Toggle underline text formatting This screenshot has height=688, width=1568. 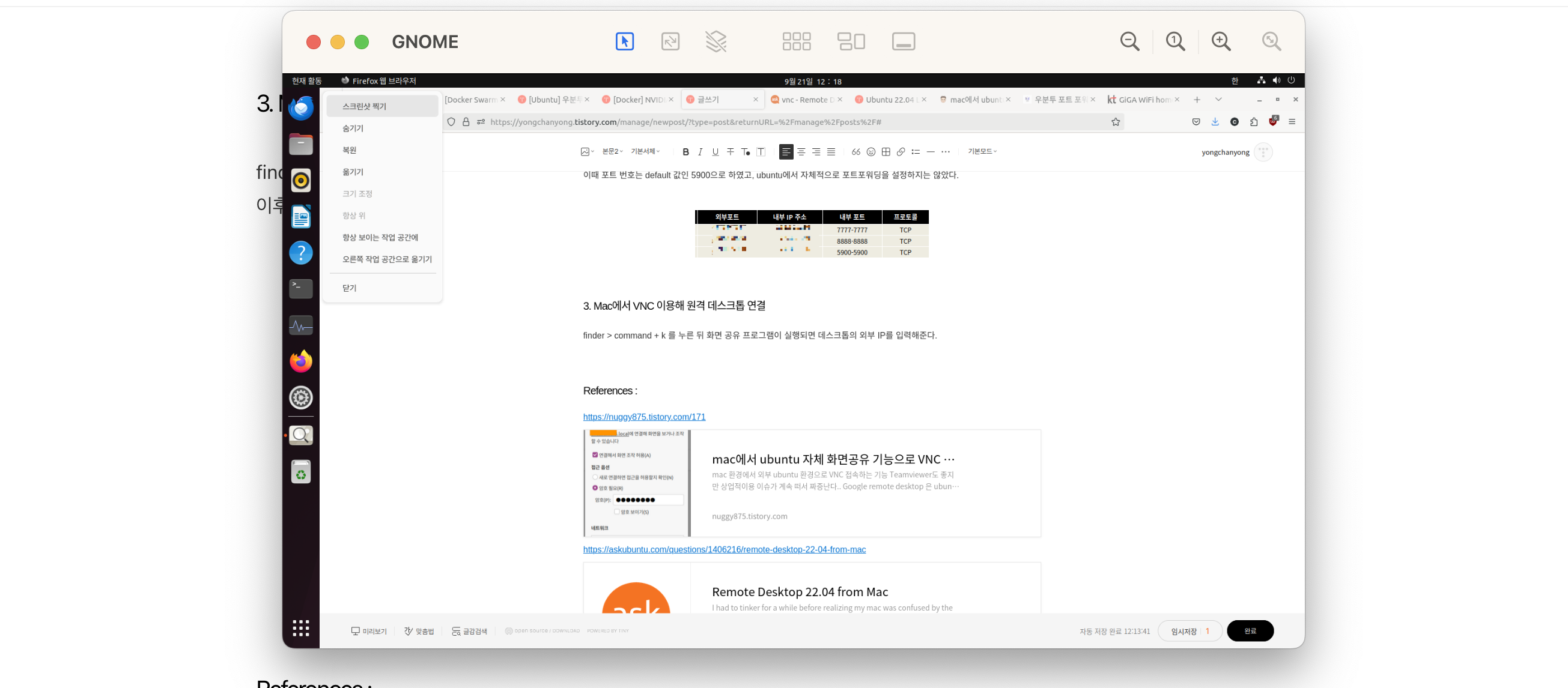coord(716,152)
